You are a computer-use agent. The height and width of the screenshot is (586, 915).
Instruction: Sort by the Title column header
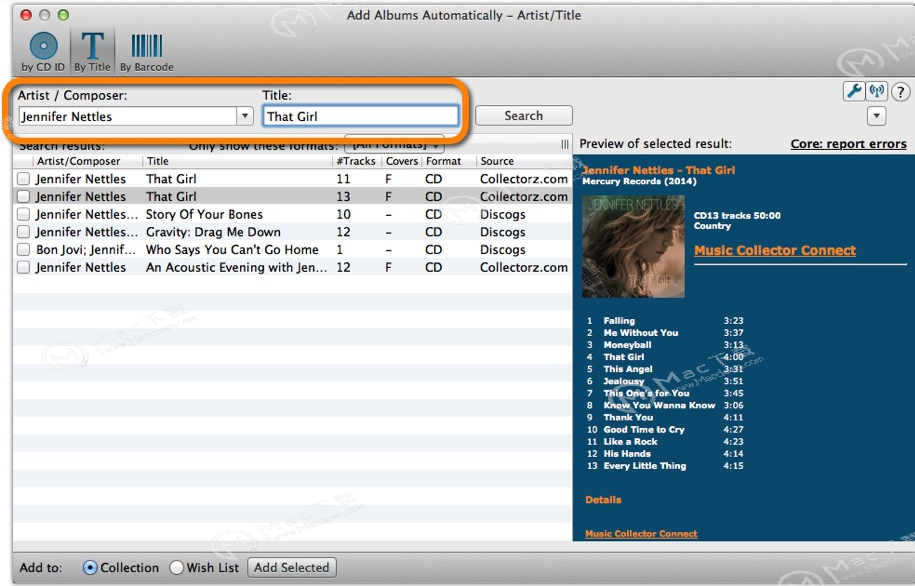point(158,161)
